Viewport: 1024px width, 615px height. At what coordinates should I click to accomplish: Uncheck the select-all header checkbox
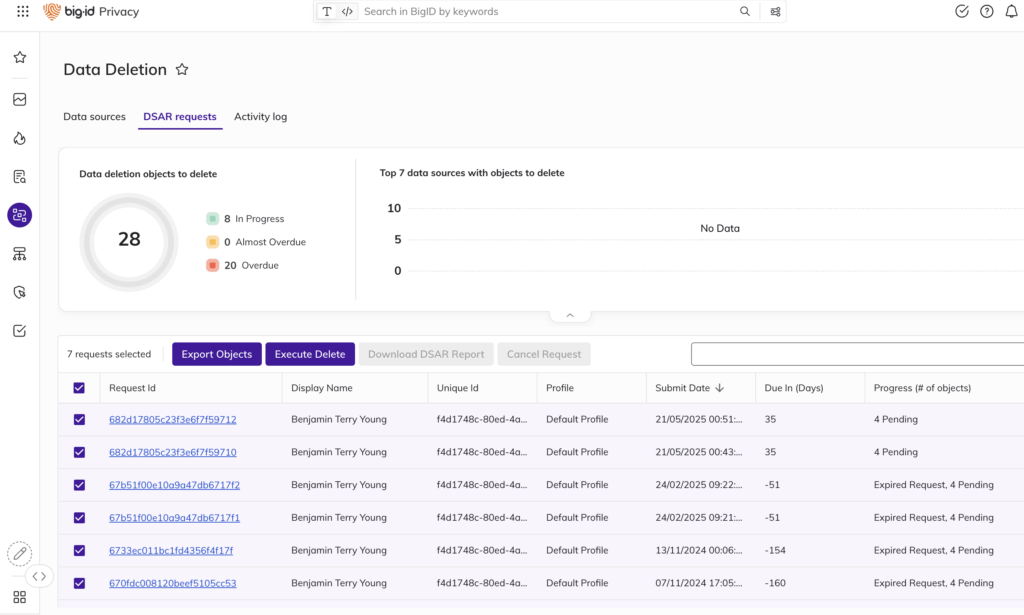pyautogui.click(x=79, y=388)
